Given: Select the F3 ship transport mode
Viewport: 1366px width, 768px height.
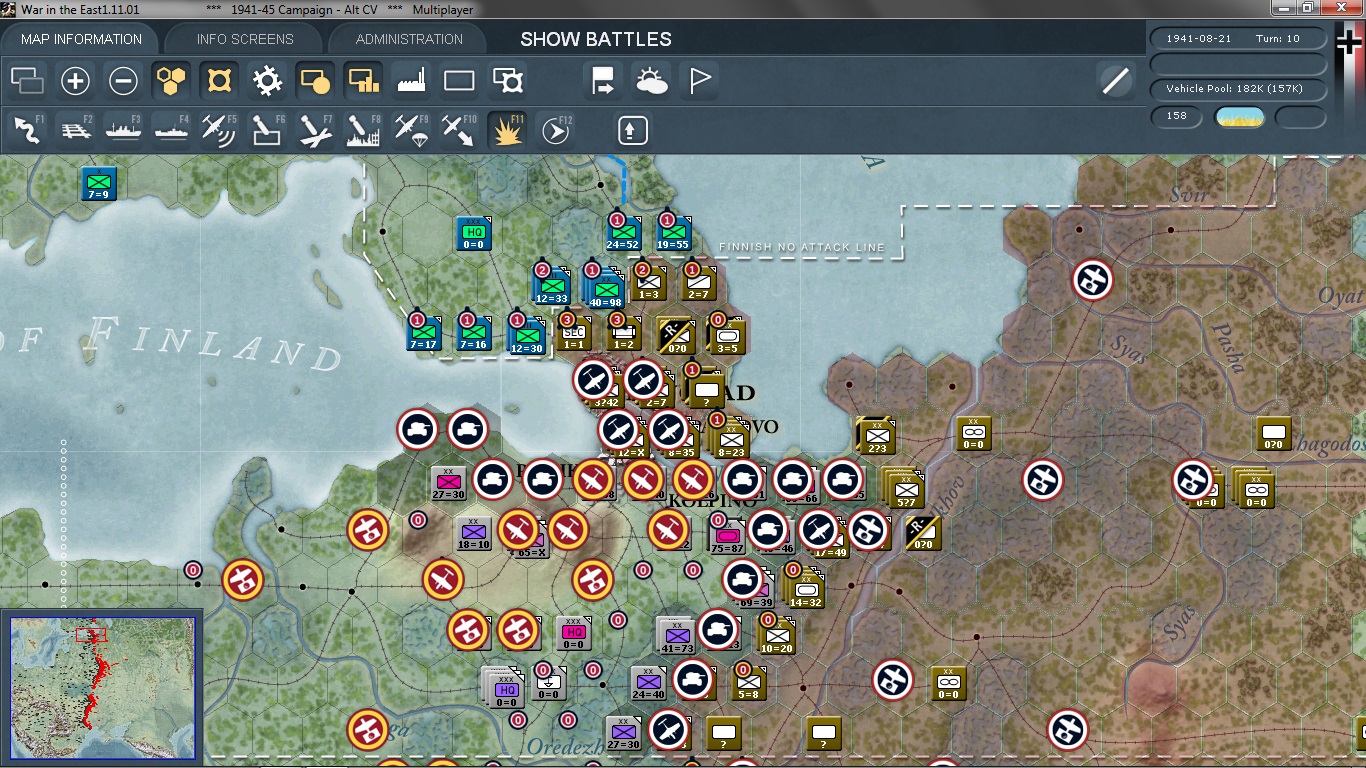Looking at the screenshot, I should 123,130.
